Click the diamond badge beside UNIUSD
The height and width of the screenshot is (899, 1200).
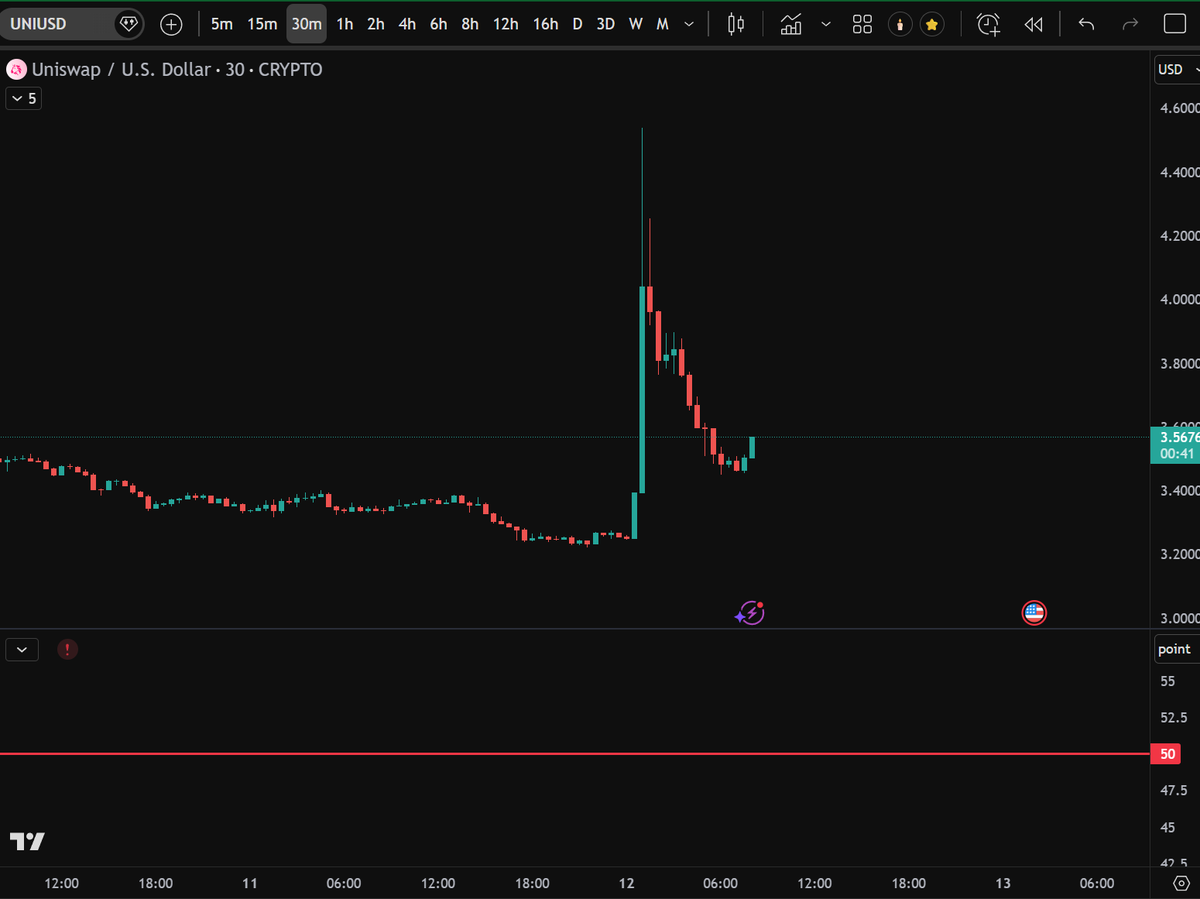[x=128, y=24]
